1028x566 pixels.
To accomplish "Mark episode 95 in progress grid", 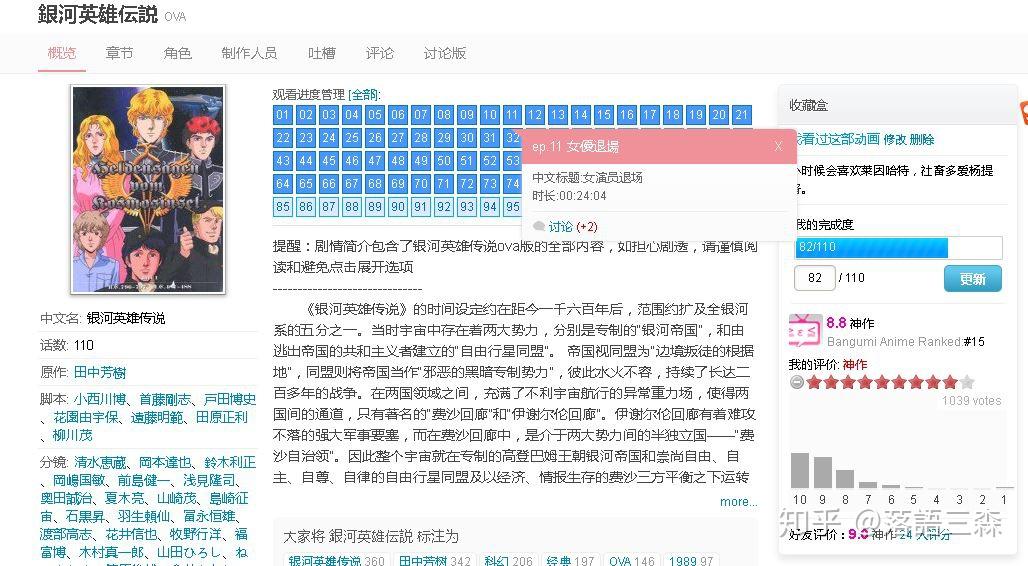I will [x=512, y=207].
